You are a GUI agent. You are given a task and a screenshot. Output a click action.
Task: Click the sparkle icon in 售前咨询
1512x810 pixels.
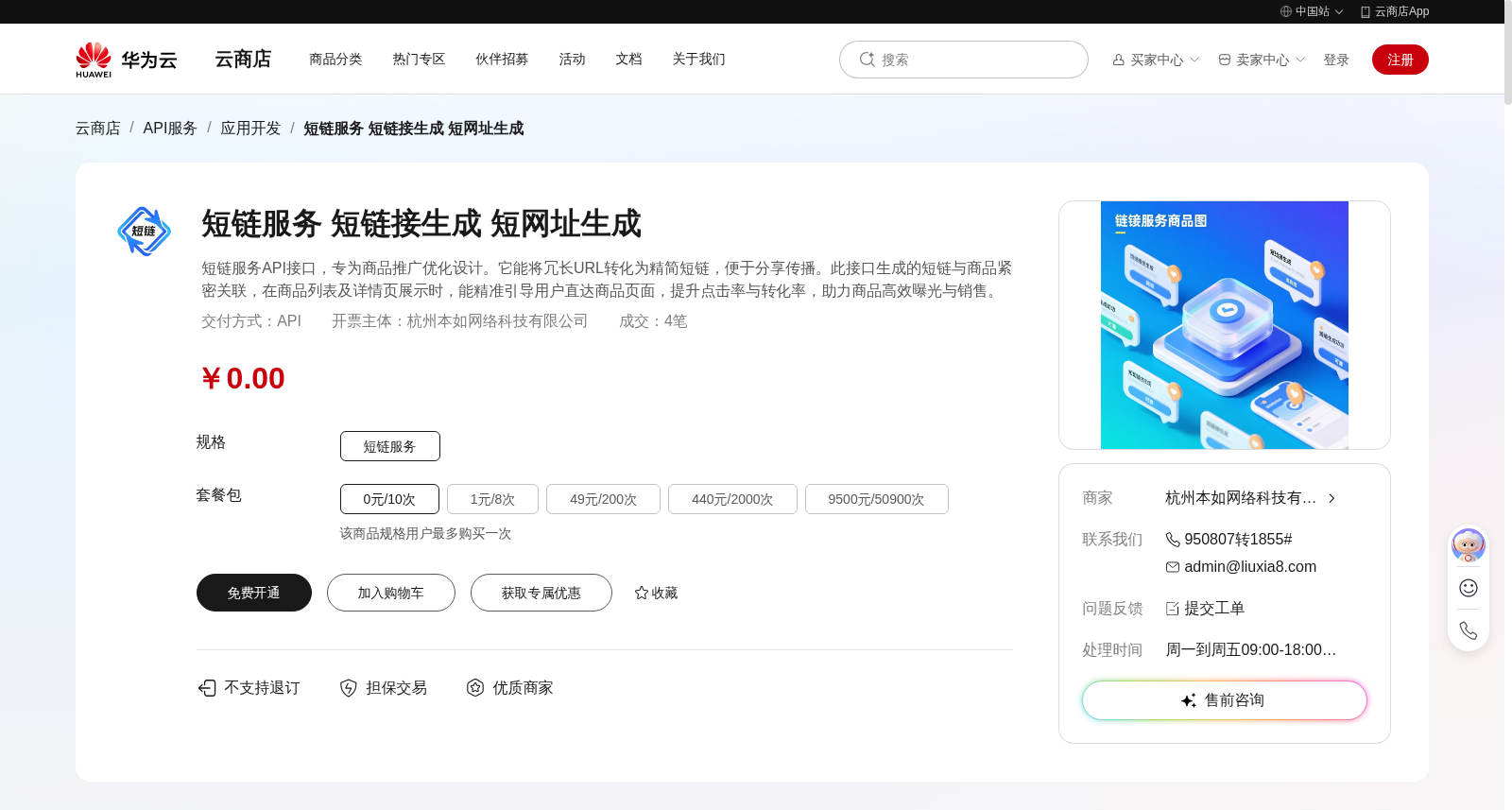(1189, 700)
